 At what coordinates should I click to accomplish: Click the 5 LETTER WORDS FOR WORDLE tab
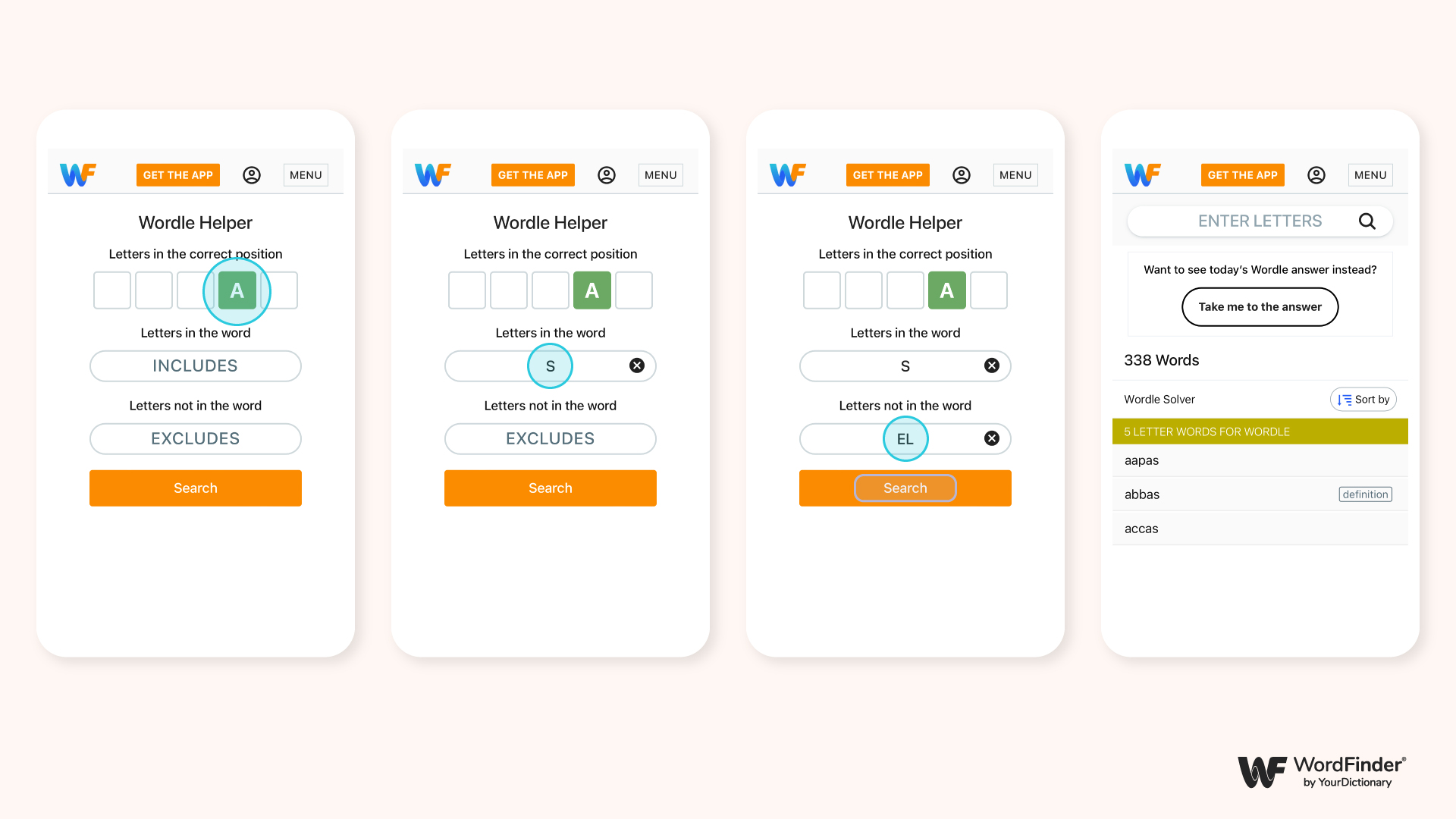(x=1258, y=431)
